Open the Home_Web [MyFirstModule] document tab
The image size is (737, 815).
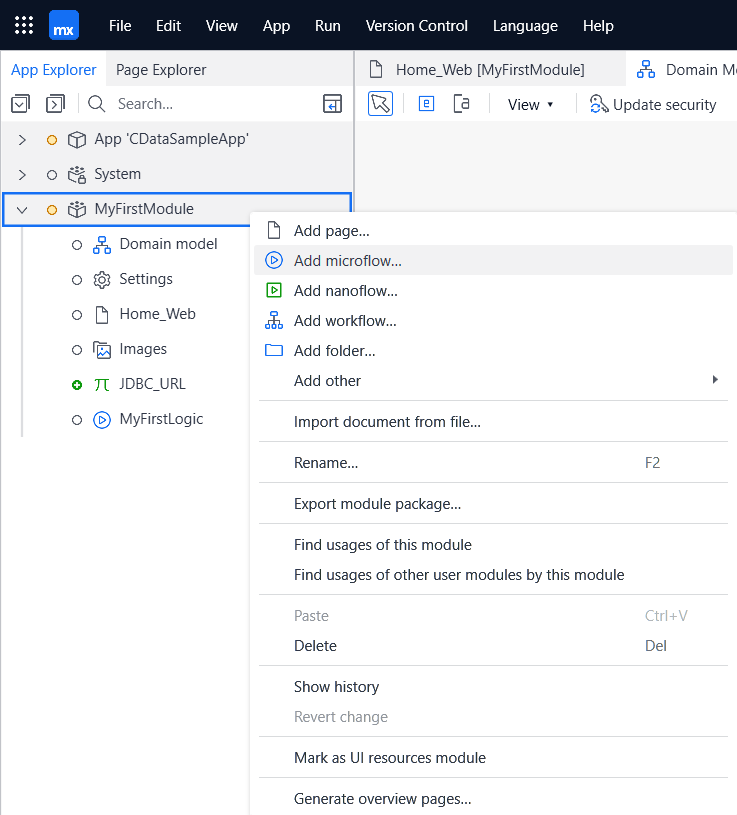[489, 70]
